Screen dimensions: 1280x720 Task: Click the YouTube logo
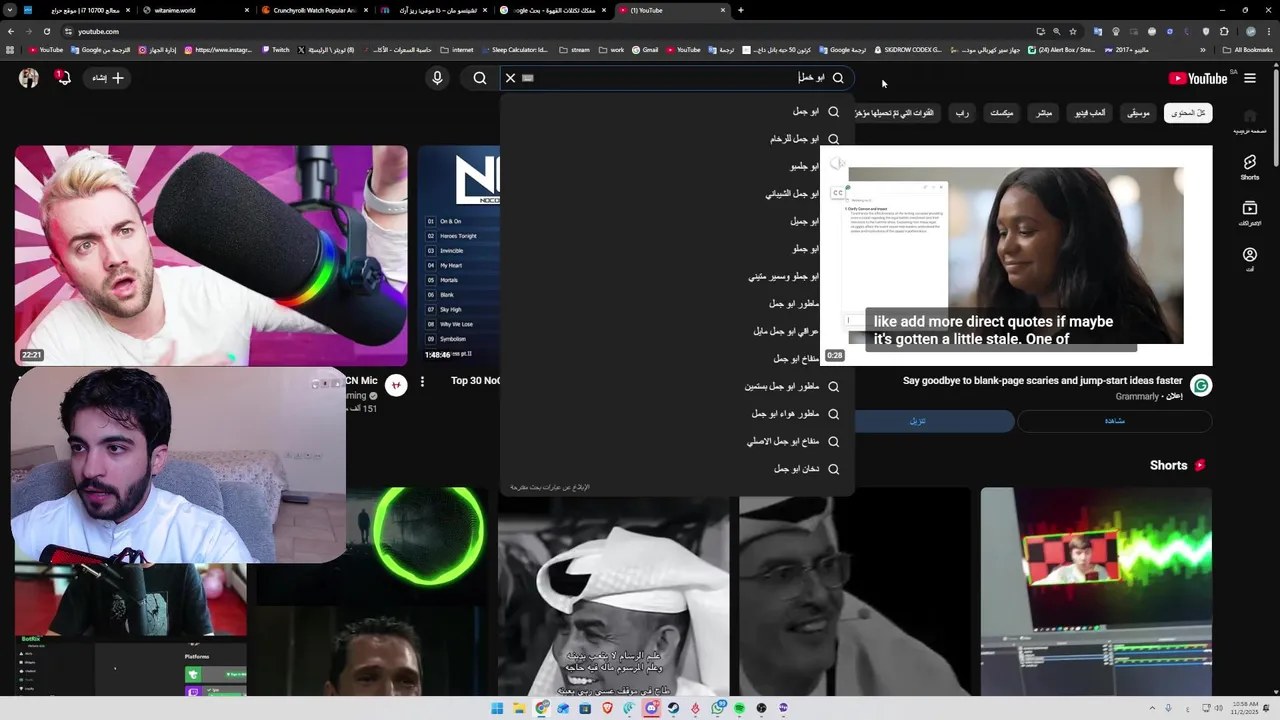[x=1198, y=79]
